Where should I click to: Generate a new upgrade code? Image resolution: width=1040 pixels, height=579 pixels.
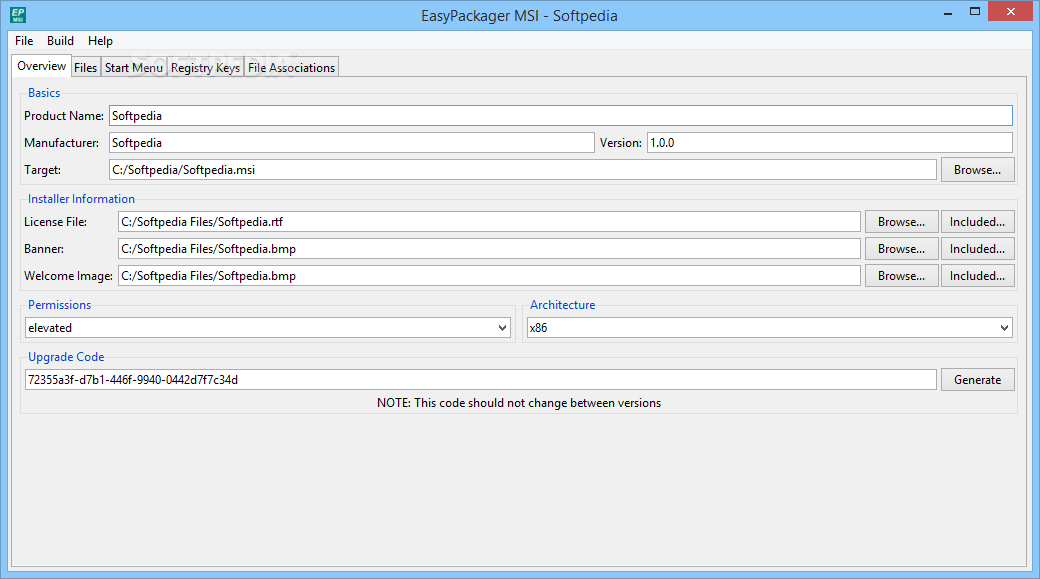tap(977, 380)
